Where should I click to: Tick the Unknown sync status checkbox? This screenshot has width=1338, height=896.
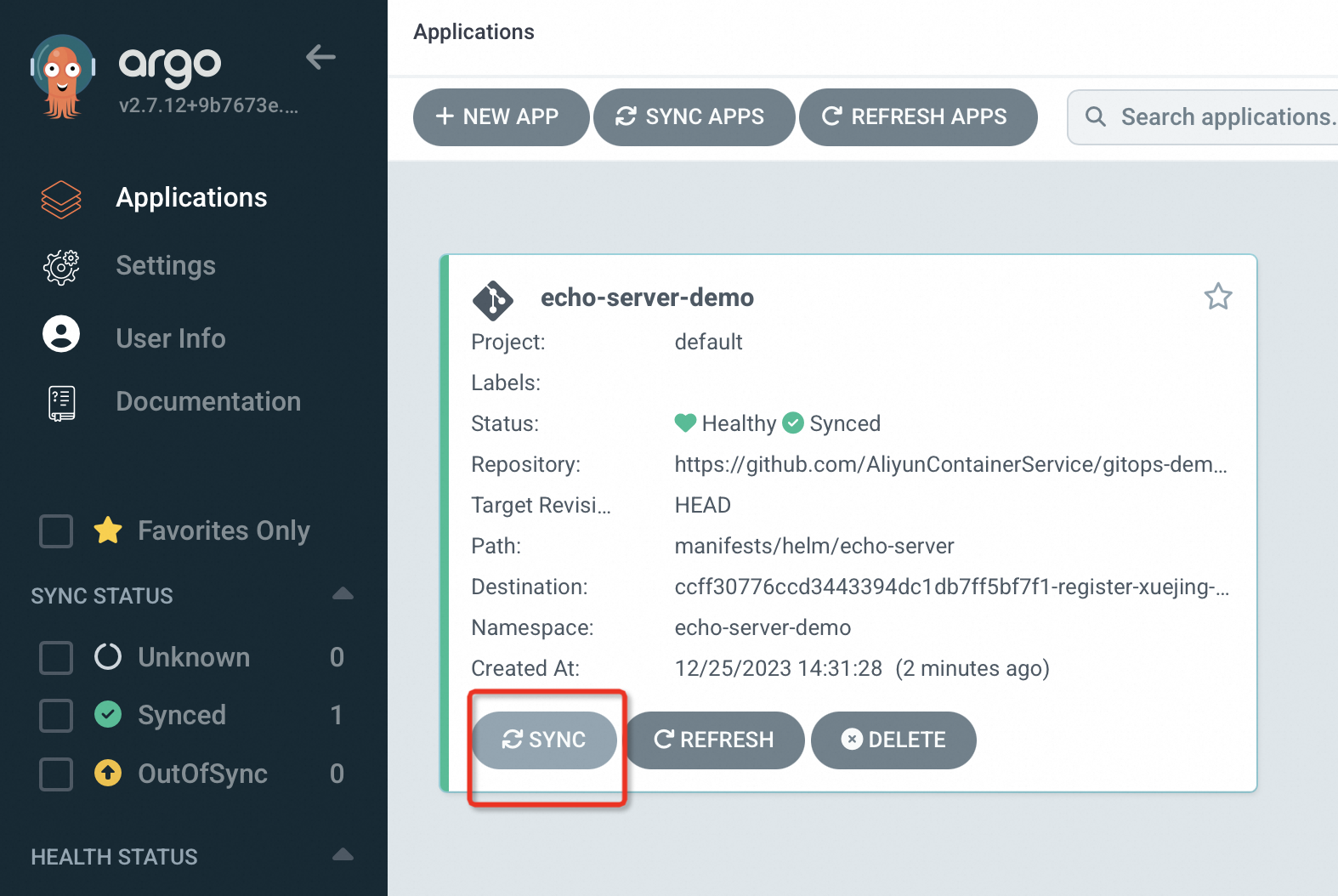point(56,658)
